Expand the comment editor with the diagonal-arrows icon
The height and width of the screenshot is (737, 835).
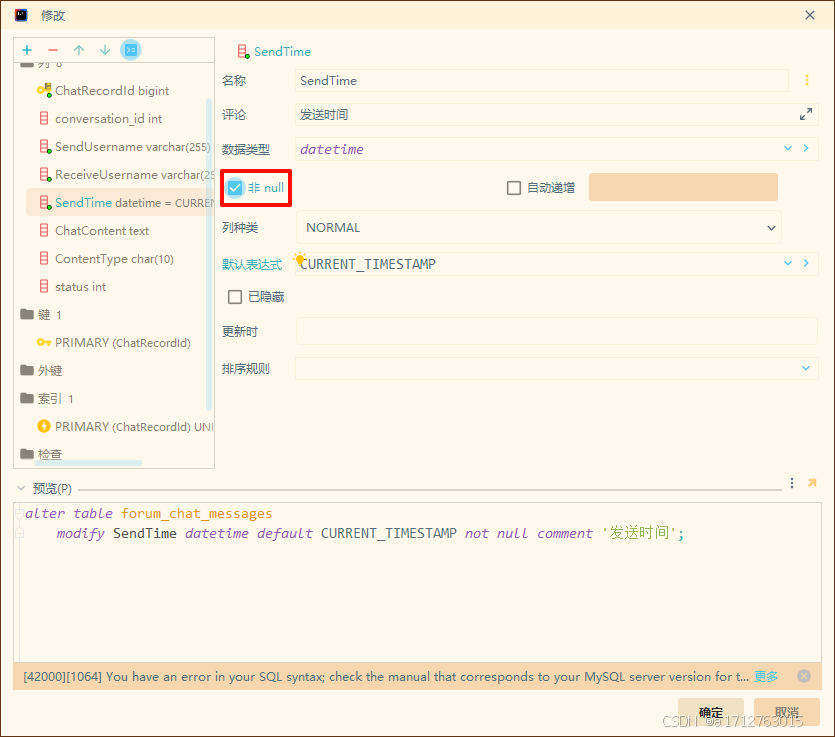806,114
